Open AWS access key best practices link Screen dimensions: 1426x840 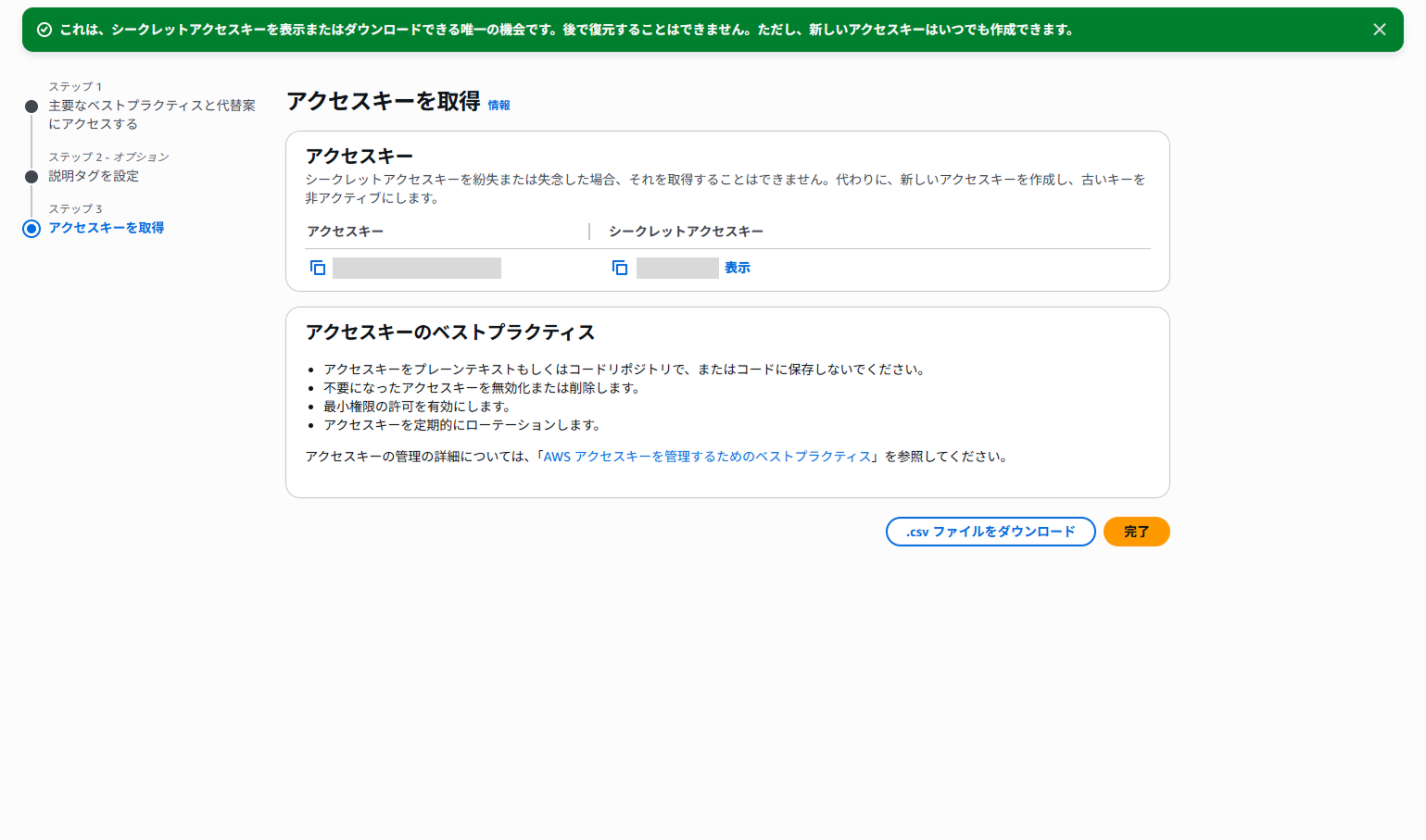(707, 457)
